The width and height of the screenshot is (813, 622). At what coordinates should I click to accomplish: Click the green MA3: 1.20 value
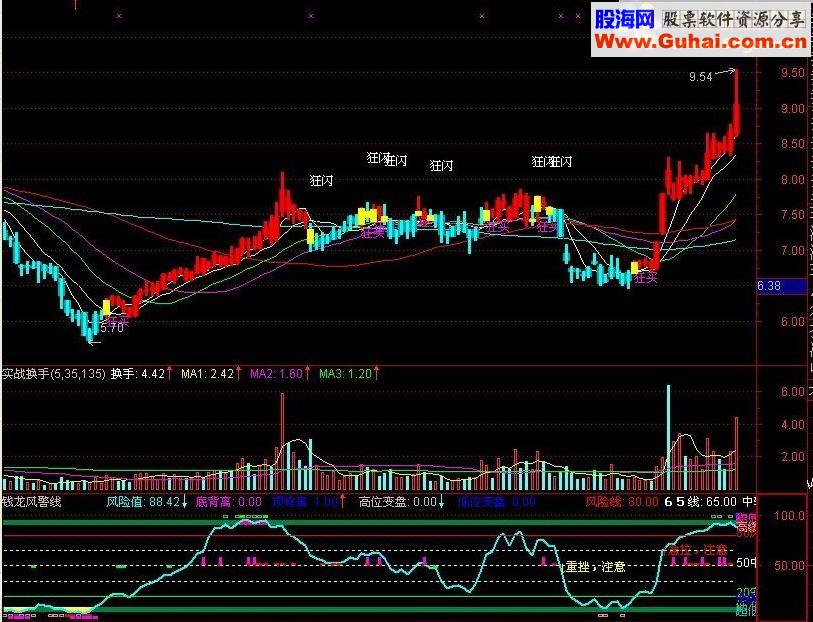click(345, 374)
